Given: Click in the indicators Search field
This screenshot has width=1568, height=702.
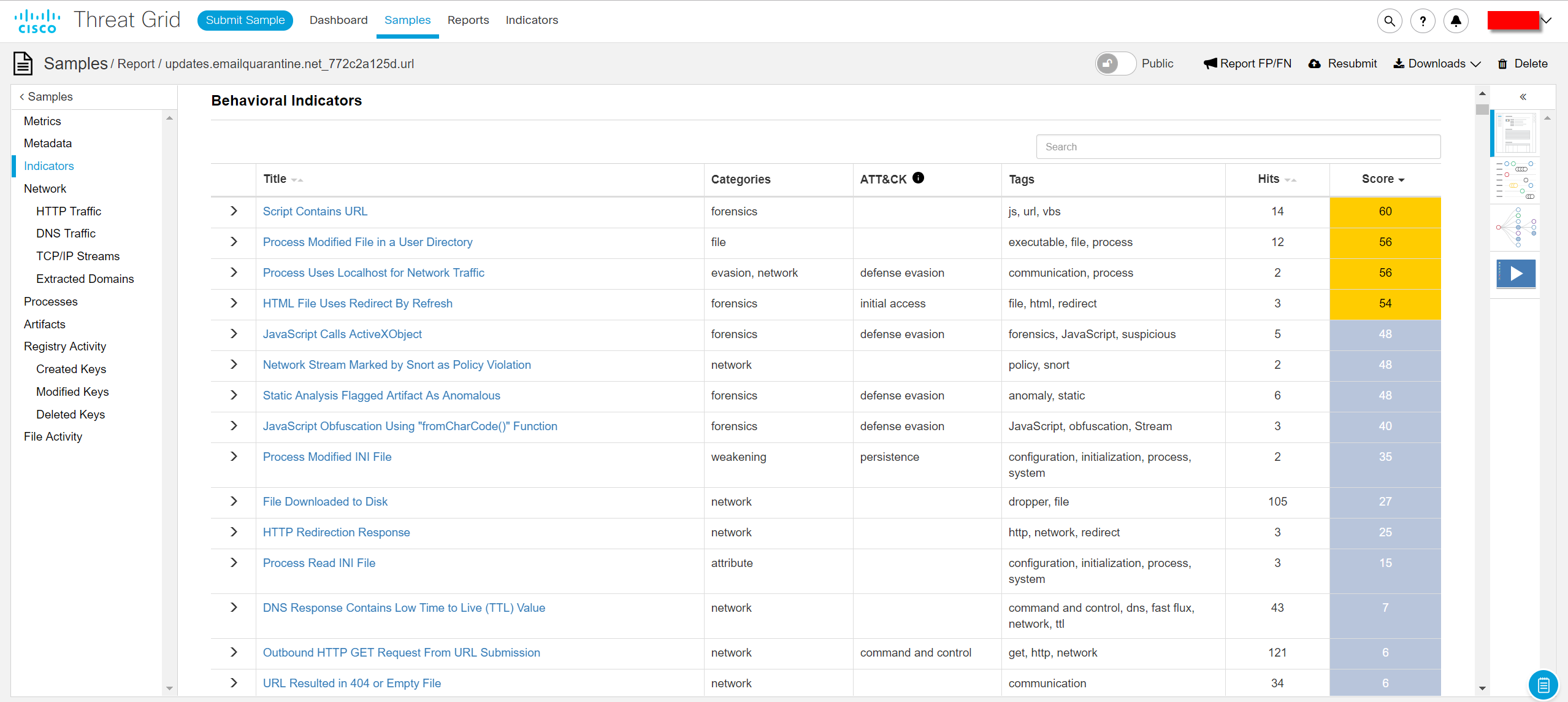Looking at the screenshot, I should click(1237, 147).
